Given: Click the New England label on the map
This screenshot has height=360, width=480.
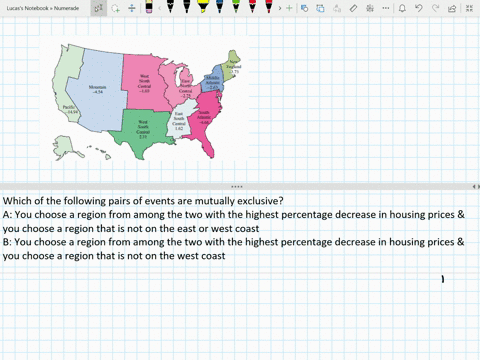Looking at the screenshot, I should [234, 66].
